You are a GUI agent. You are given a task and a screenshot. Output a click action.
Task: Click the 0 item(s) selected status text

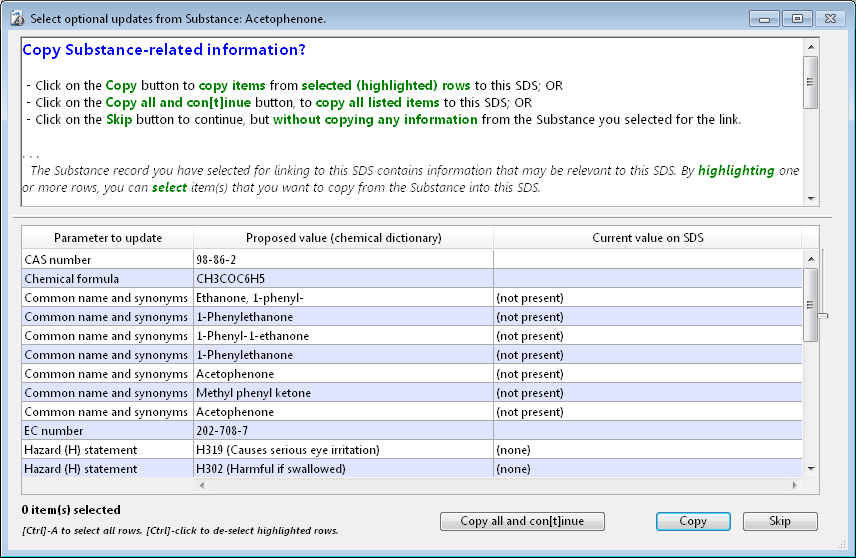[x=71, y=509]
